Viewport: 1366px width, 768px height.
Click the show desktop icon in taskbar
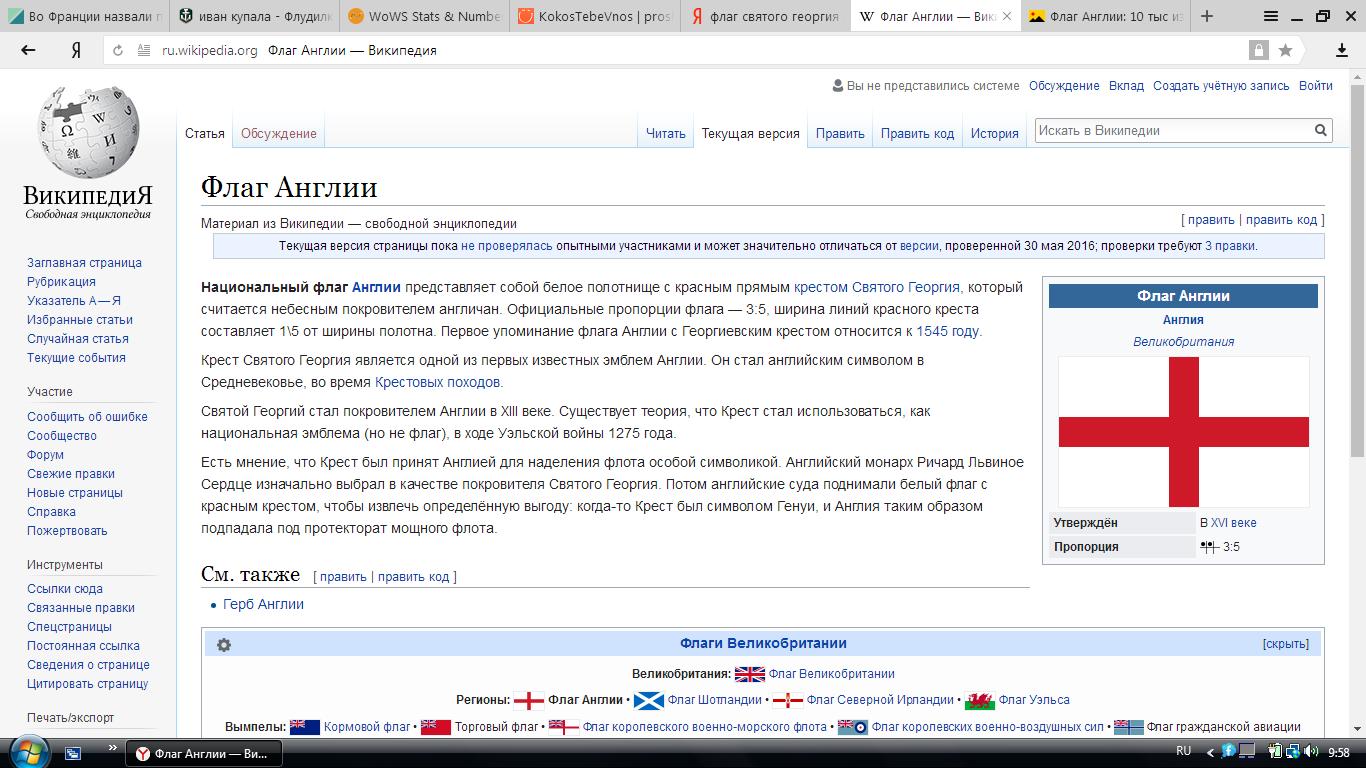coord(73,753)
